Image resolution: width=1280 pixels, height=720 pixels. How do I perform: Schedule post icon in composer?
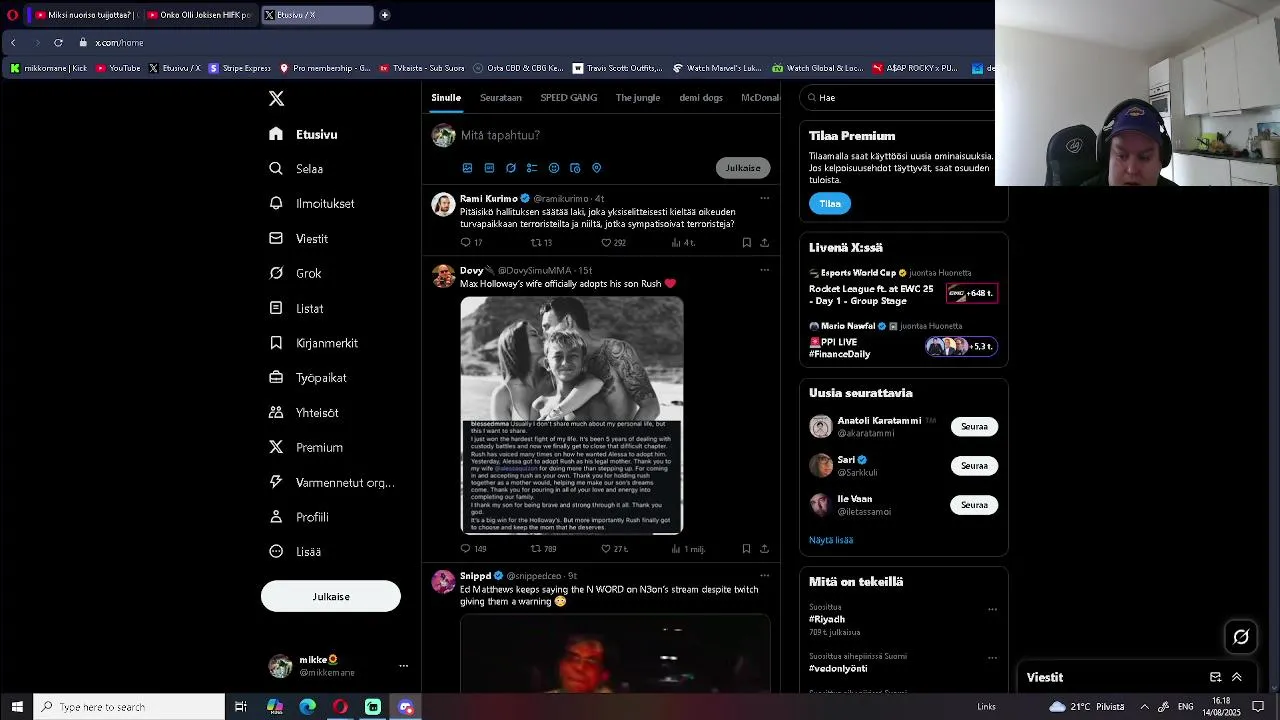[x=575, y=168]
